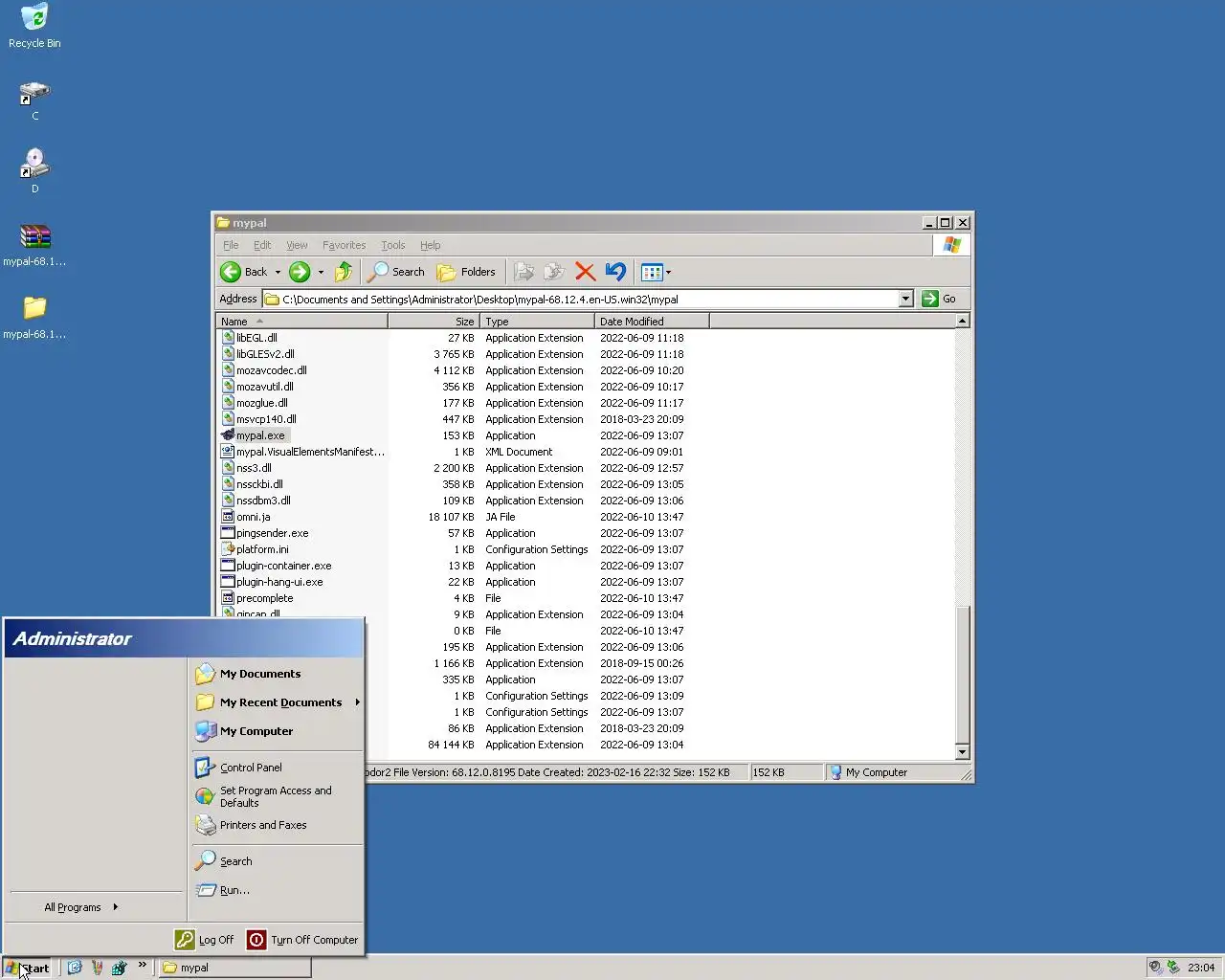Open the Forward button history dropdown arrow
Viewport: 1225px width, 980px height.
click(x=321, y=272)
